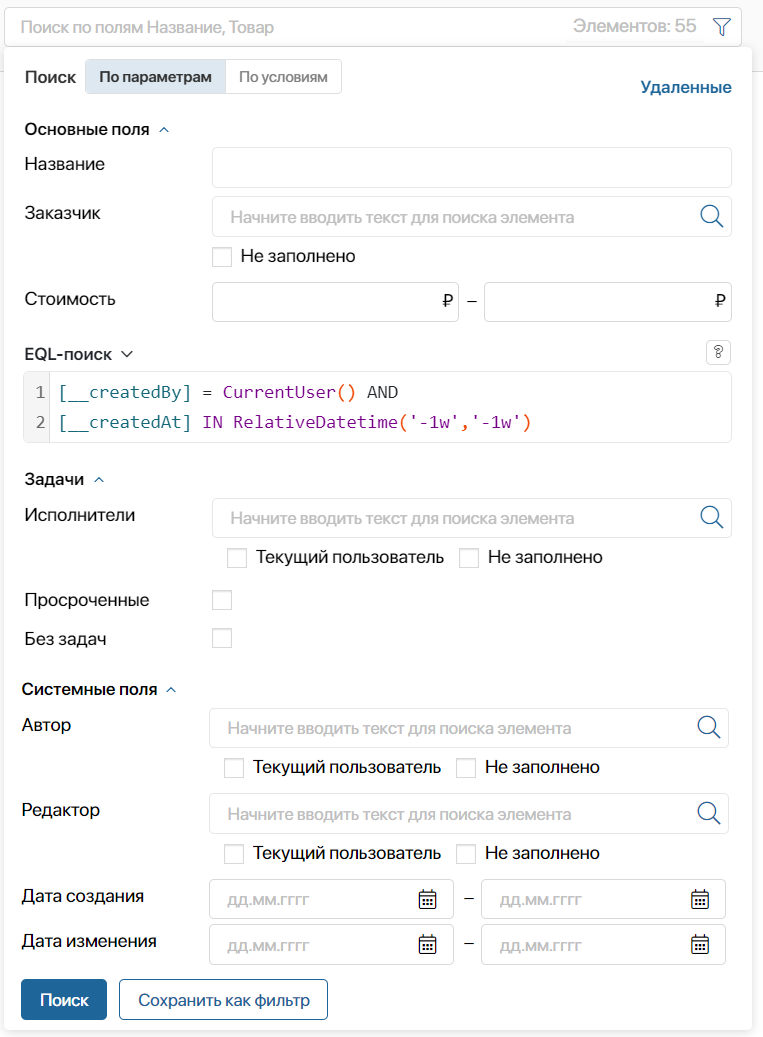Click the Стоимость maximum field
The height and width of the screenshot is (1037, 763).
click(x=608, y=302)
